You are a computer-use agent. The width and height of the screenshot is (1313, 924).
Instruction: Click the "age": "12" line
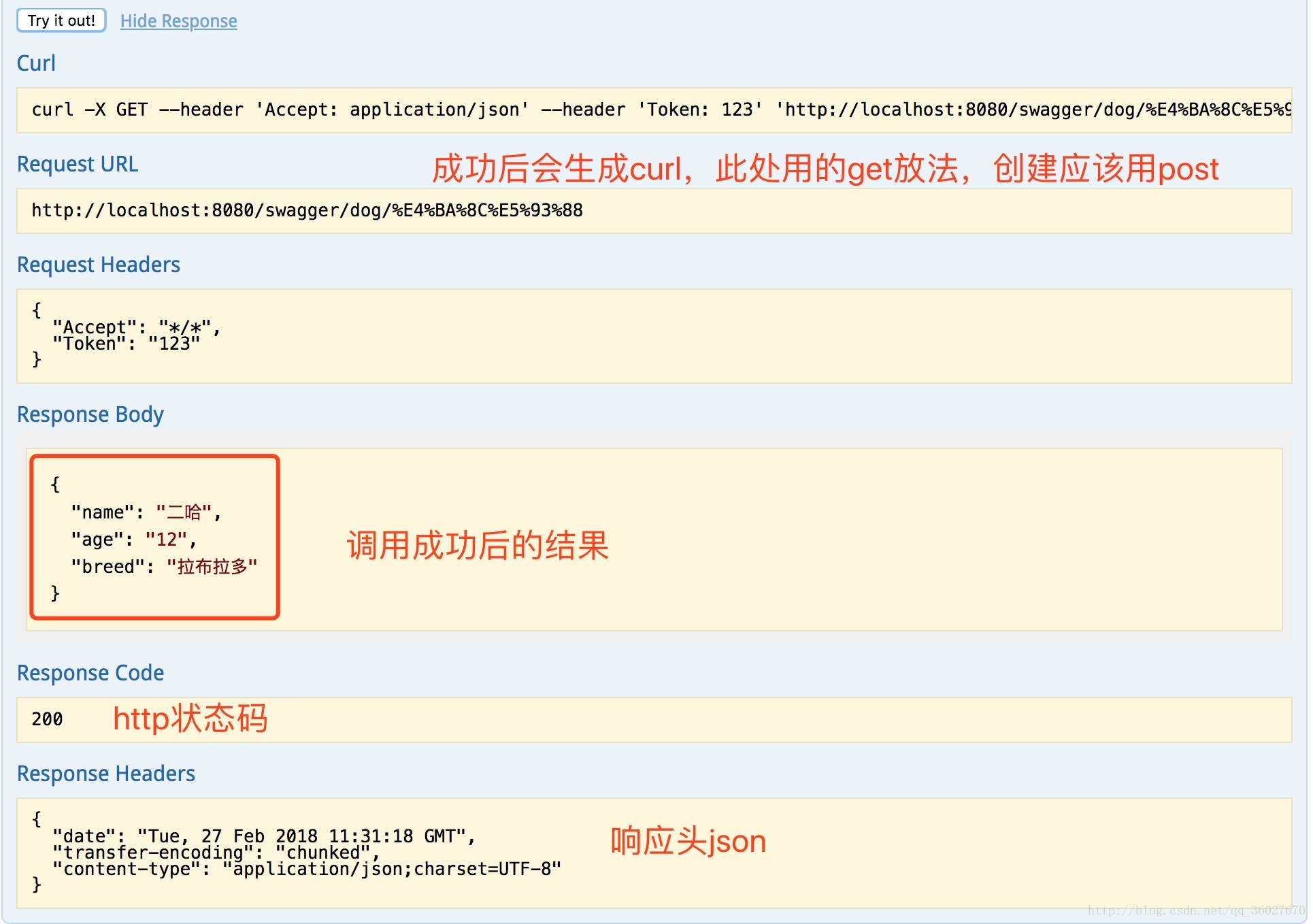tap(133, 540)
